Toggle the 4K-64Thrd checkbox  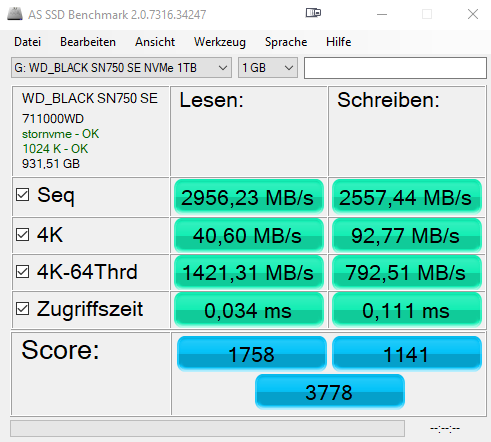click(22, 271)
